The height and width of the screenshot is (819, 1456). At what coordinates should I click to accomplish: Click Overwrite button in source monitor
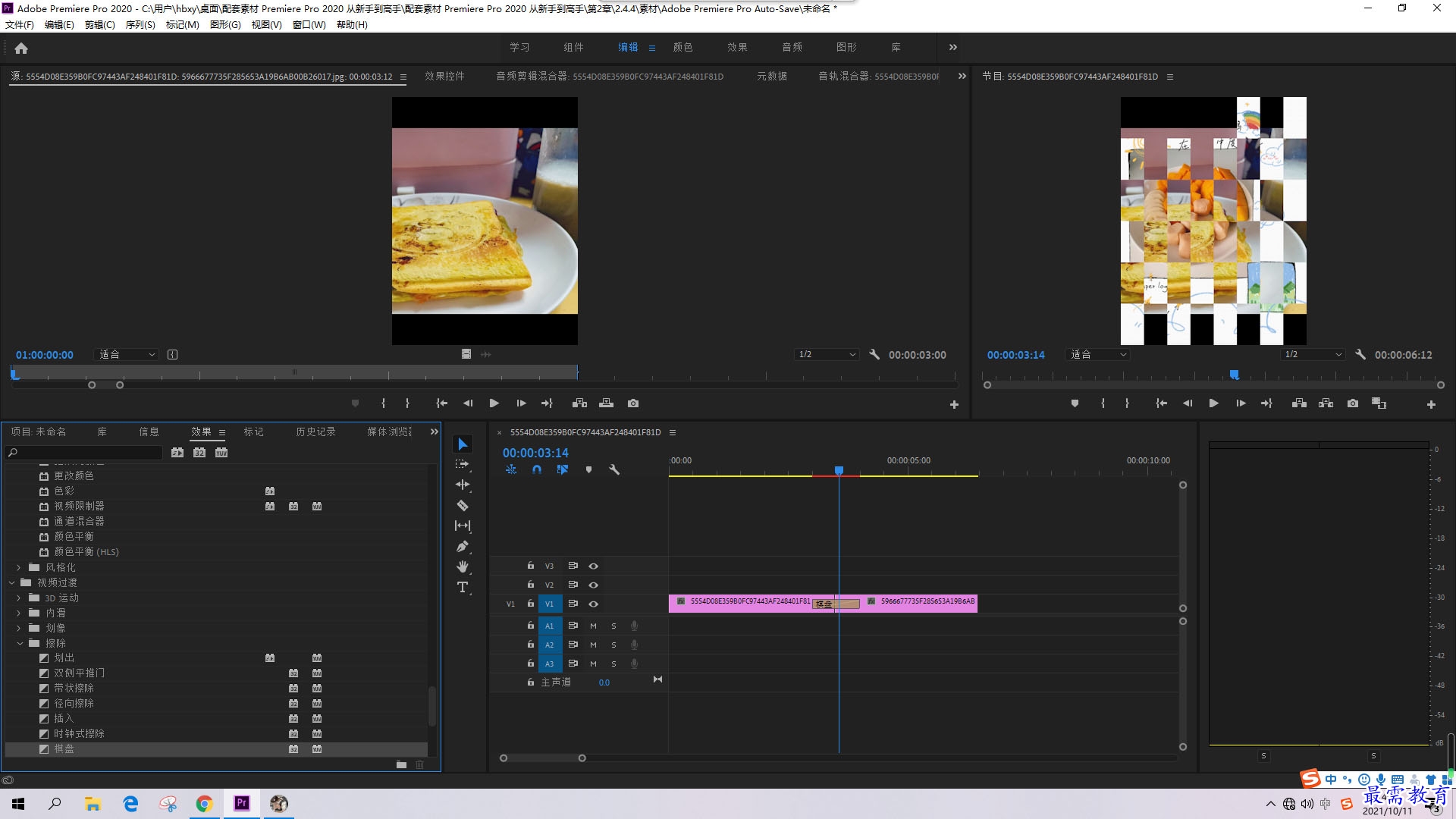pos(607,403)
